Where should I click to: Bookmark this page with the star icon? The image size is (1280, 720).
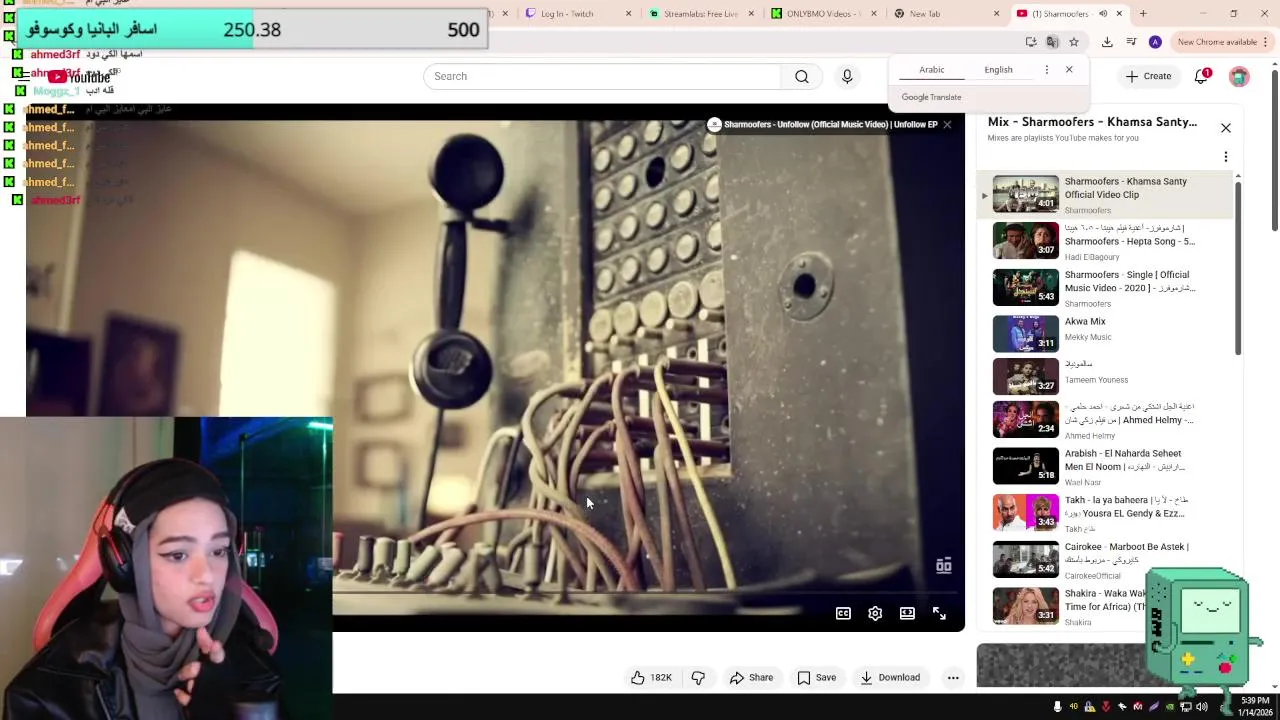[x=1074, y=42]
